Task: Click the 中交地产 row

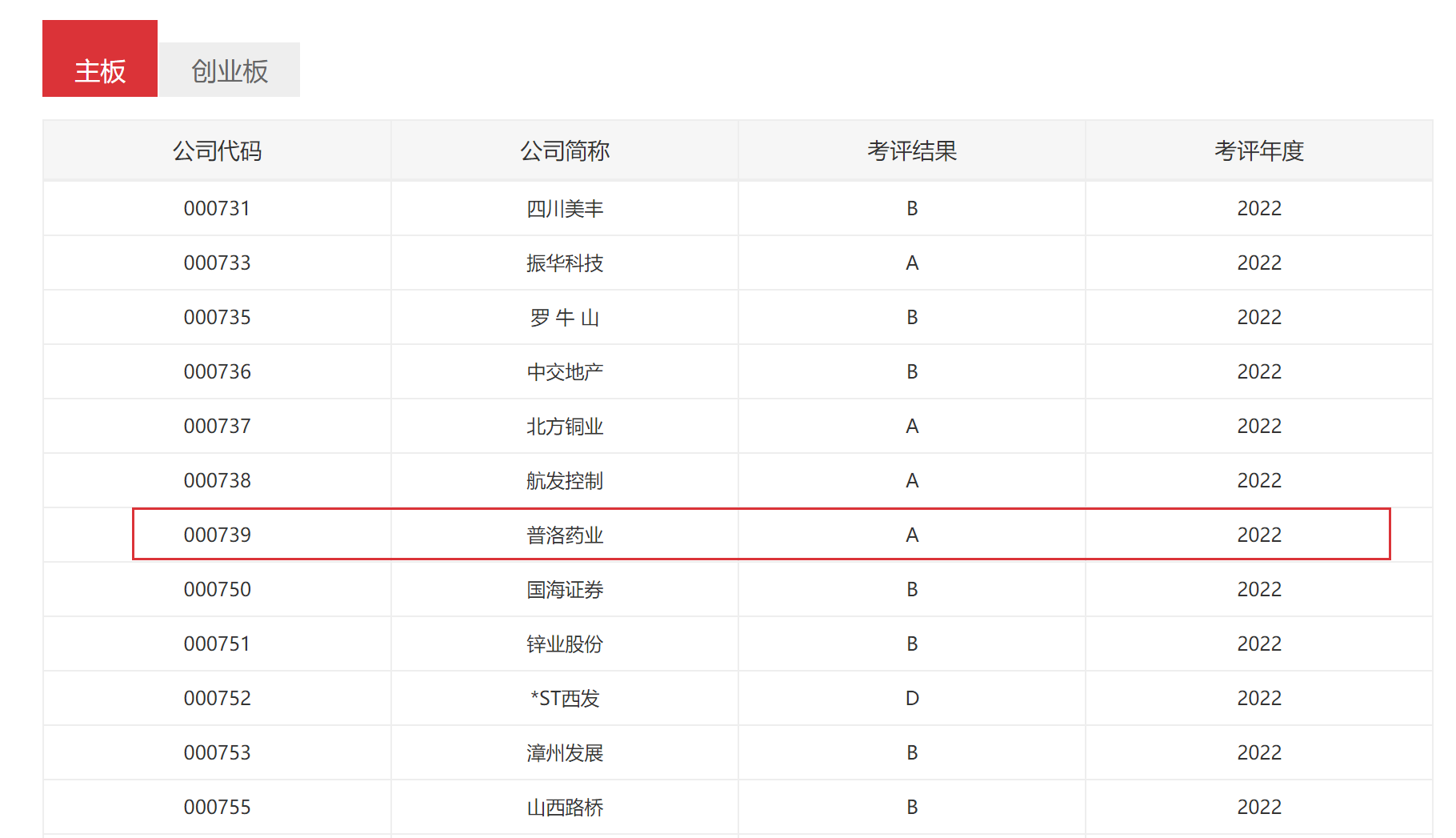Action: tap(564, 371)
